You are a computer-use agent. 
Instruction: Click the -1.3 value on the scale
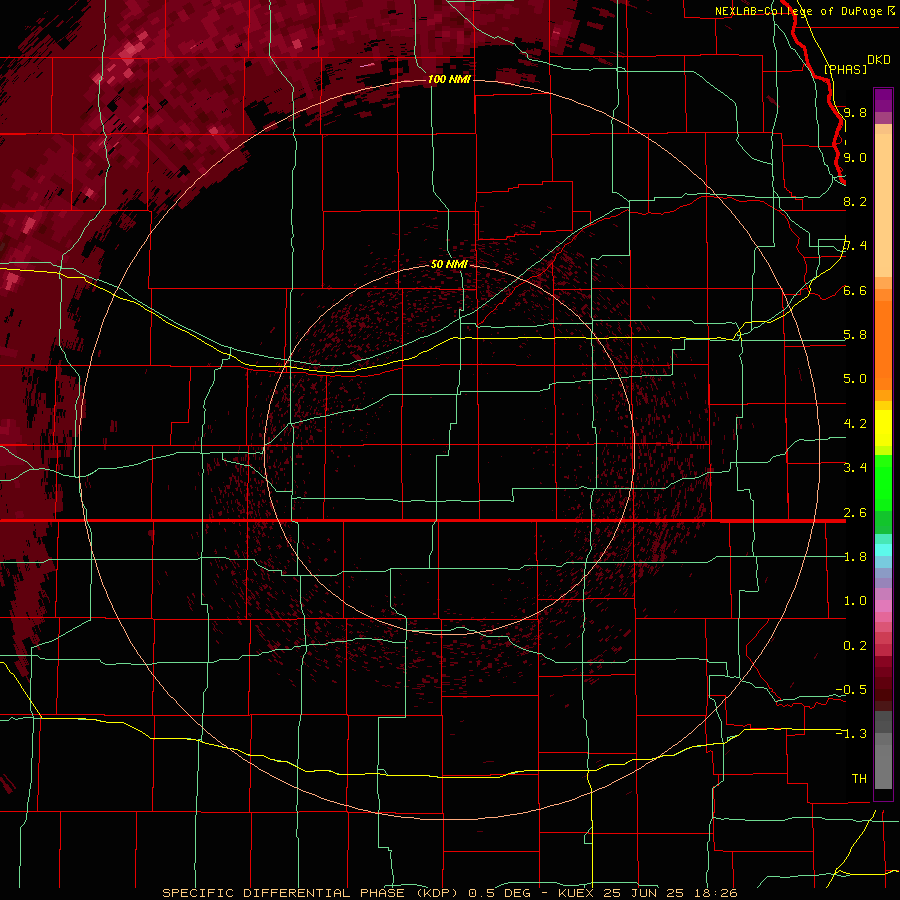click(851, 734)
